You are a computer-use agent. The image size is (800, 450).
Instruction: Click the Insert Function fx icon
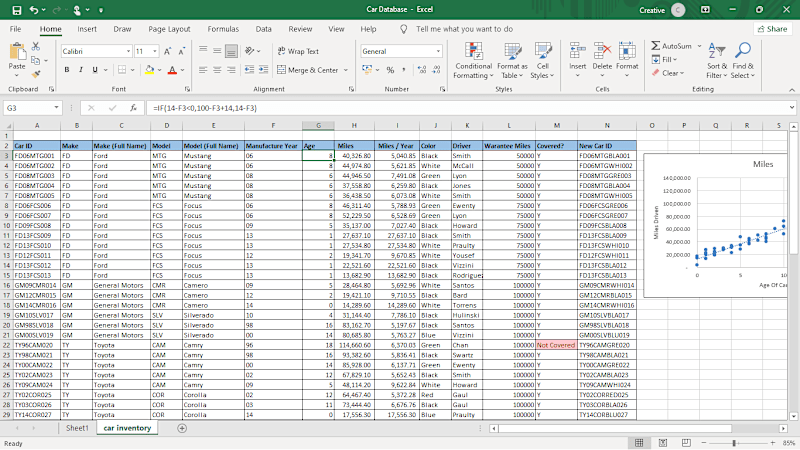tap(133, 108)
